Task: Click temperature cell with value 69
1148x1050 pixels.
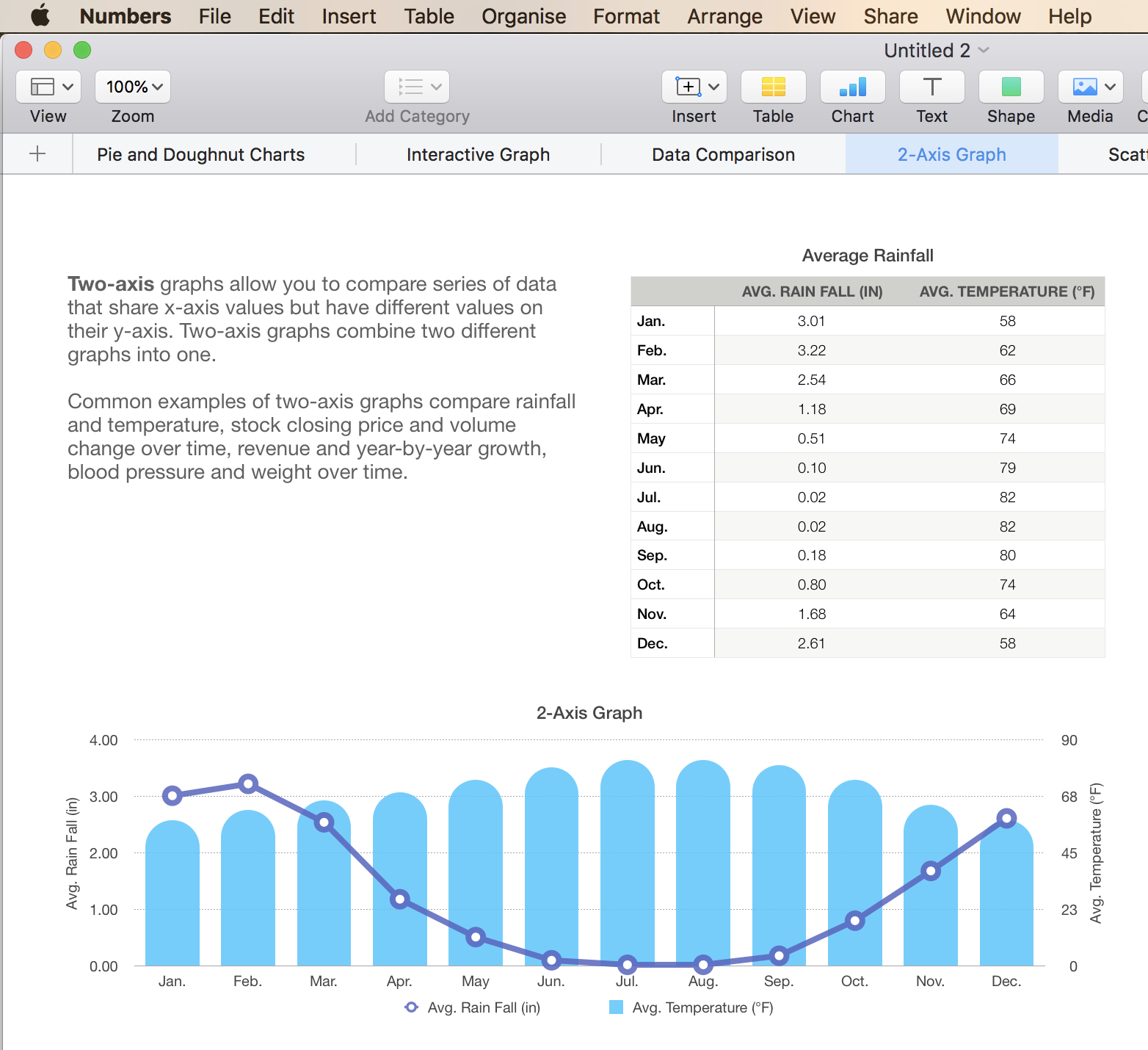Action: pos(1007,409)
